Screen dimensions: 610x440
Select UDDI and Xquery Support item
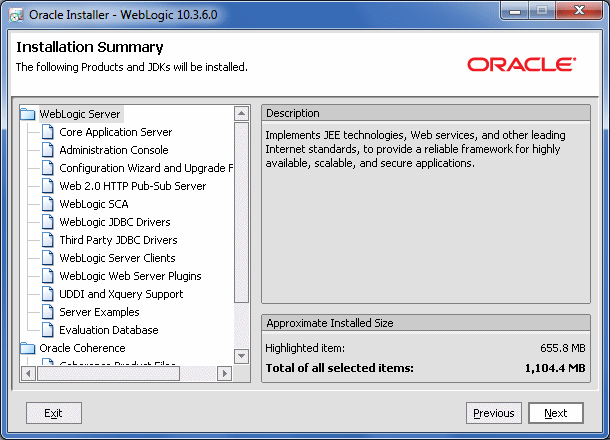pos(121,294)
